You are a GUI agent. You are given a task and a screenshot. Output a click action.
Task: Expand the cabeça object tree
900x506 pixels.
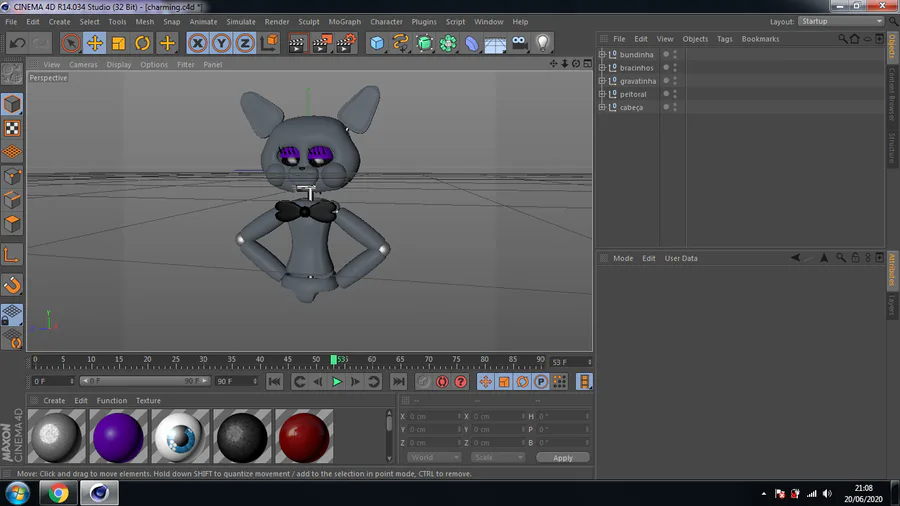(602, 107)
